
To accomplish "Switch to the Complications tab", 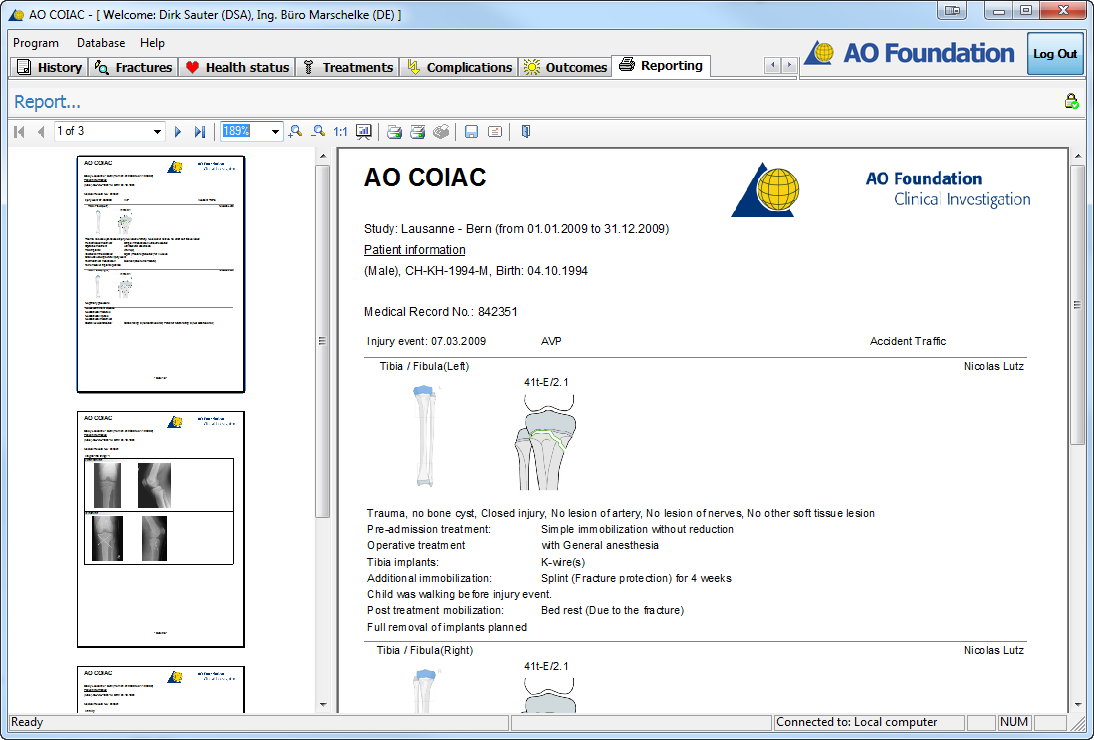I will (x=459, y=67).
